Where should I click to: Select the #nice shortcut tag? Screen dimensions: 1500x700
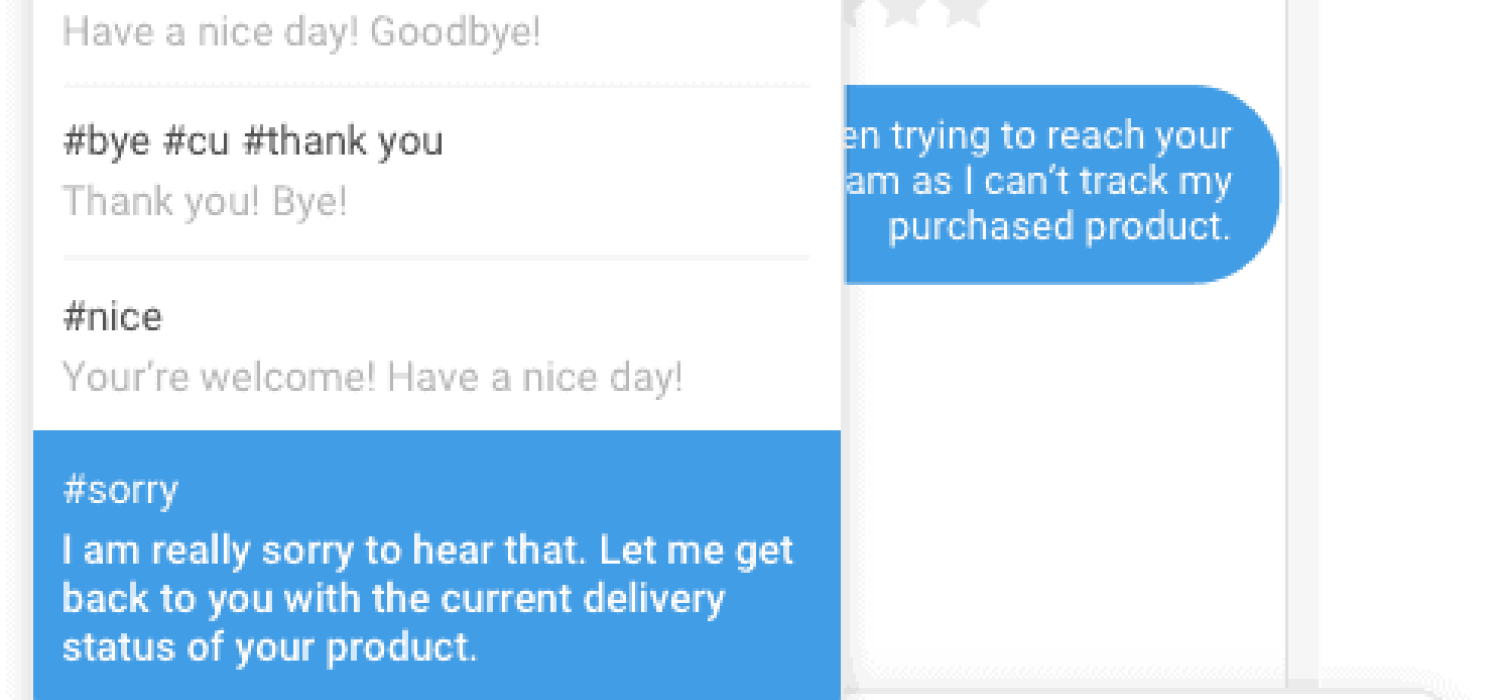(112, 318)
